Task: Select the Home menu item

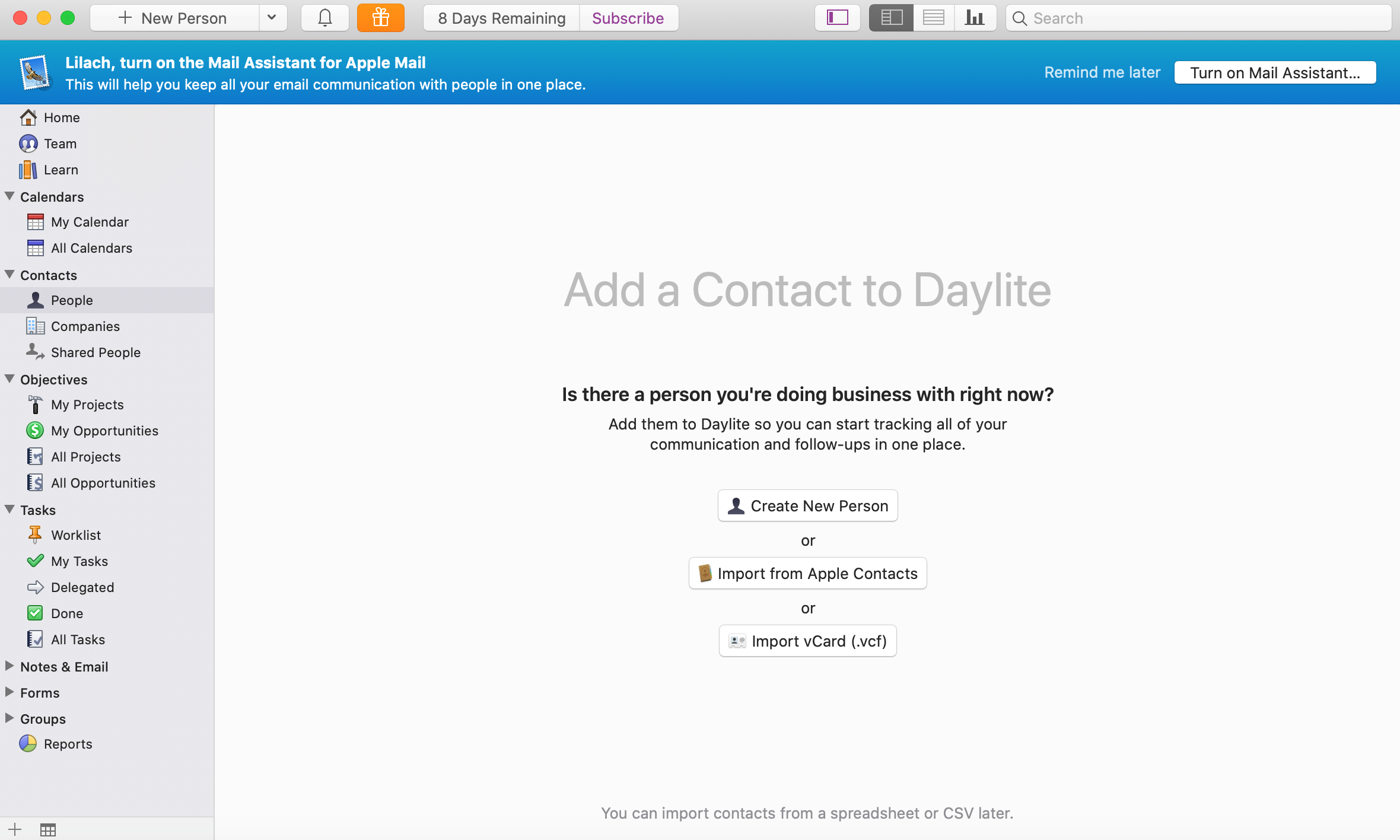Action: pyautogui.click(x=62, y=117)
